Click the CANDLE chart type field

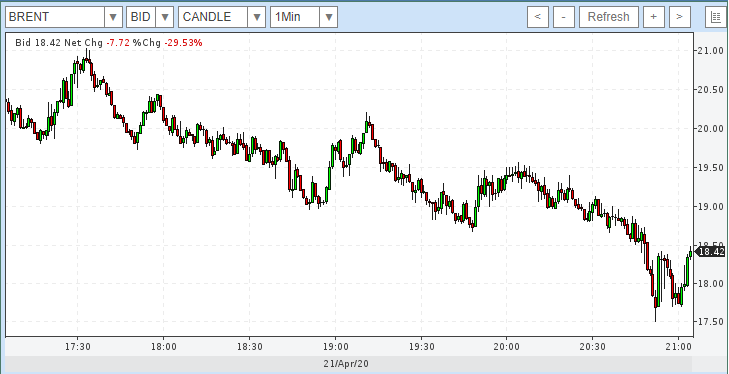pos(213,17)
